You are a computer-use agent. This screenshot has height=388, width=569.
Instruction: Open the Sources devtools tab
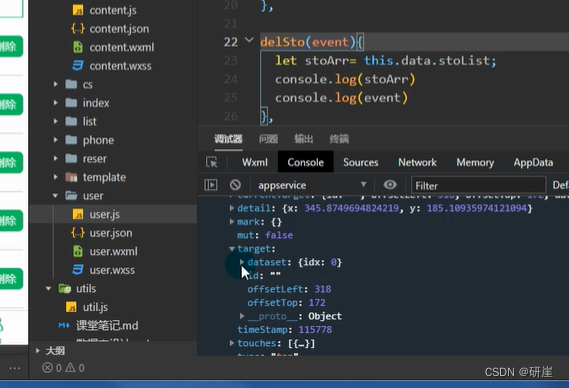361,162
